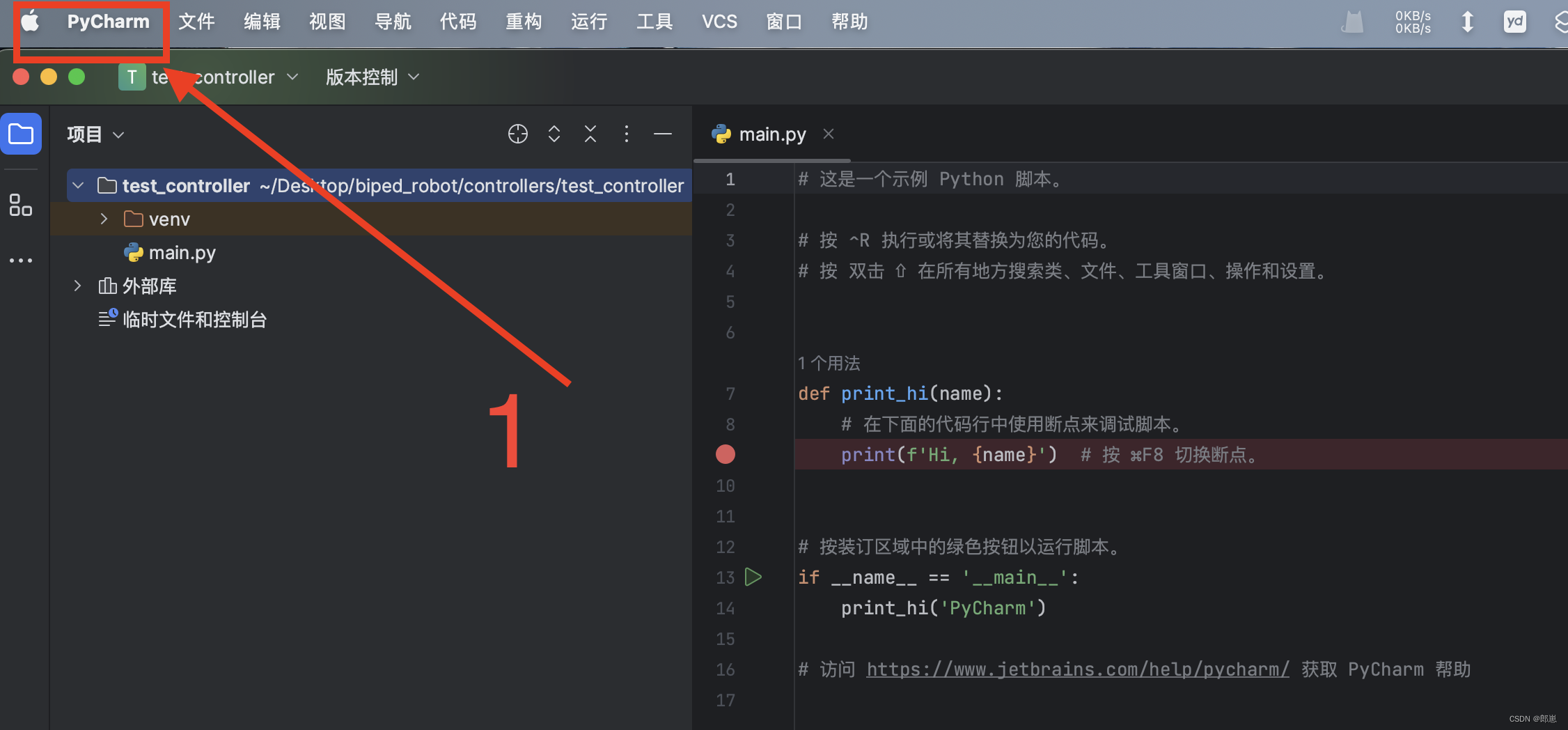
Task: Open the 项目 view dropdown
Action: 95,134
